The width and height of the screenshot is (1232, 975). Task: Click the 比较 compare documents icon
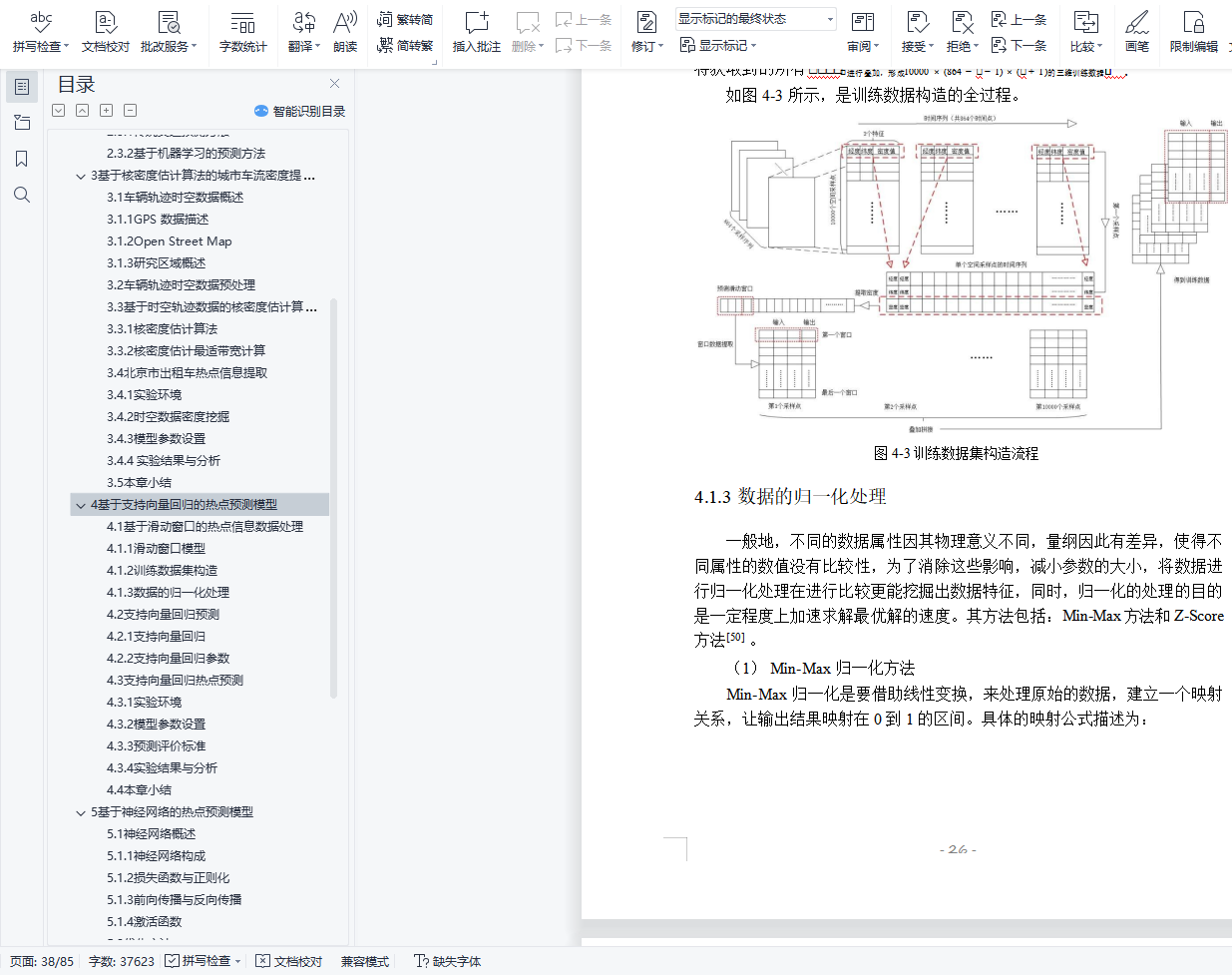point(1085,23)
